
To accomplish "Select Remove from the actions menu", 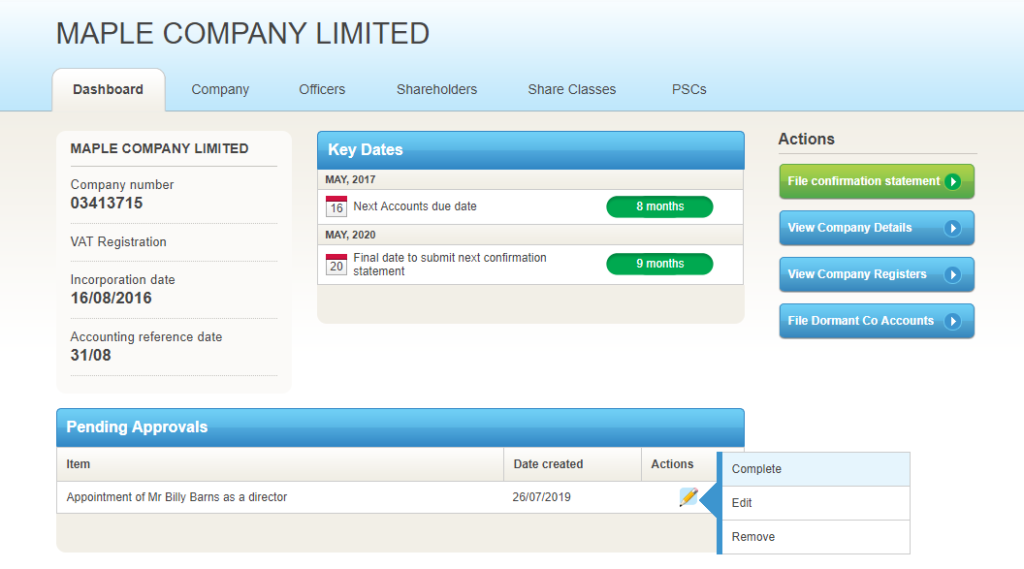I will [753, 537].
